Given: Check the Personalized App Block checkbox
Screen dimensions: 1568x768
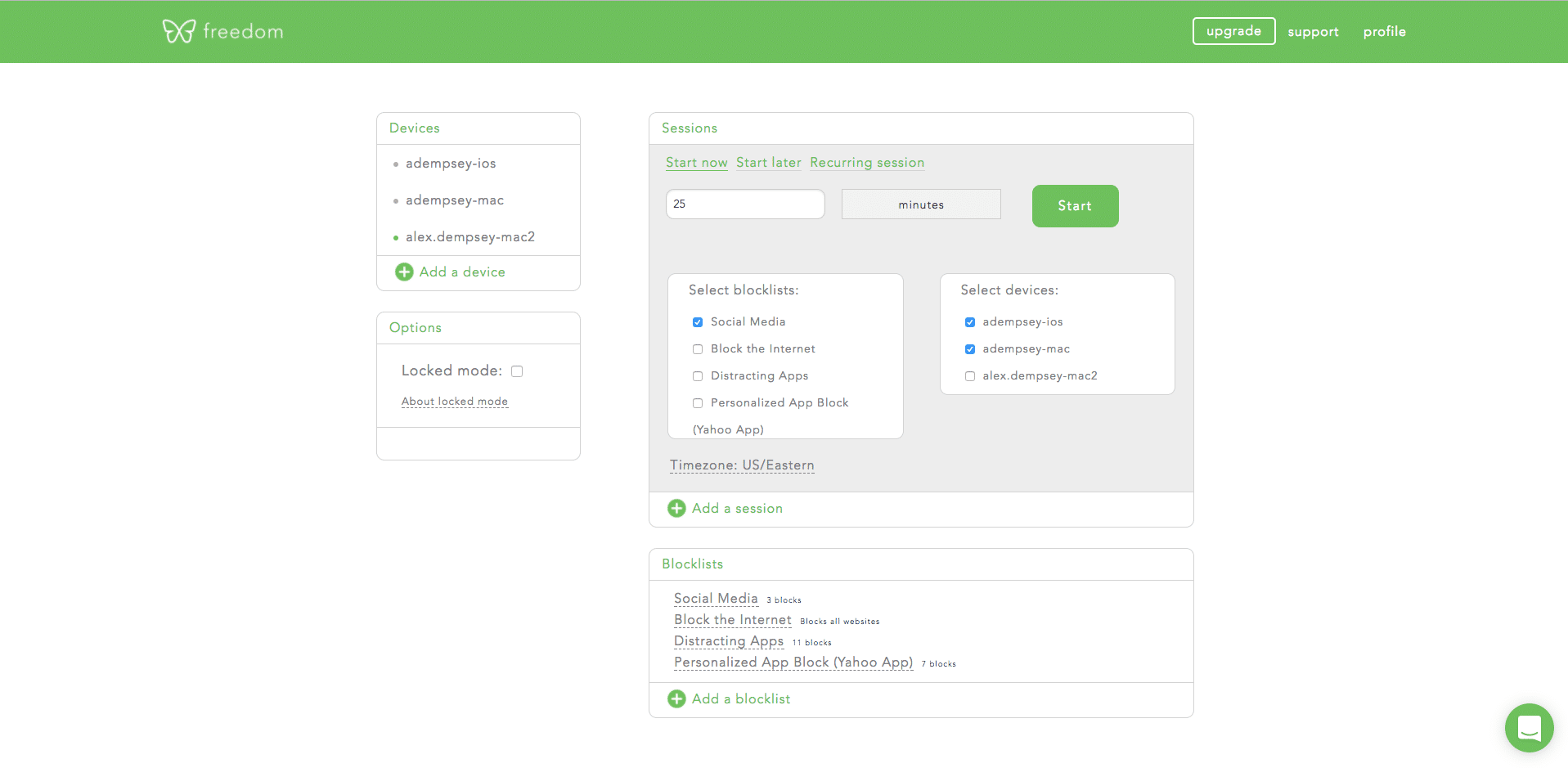Looking at the screenshot, I should (698, 403).
